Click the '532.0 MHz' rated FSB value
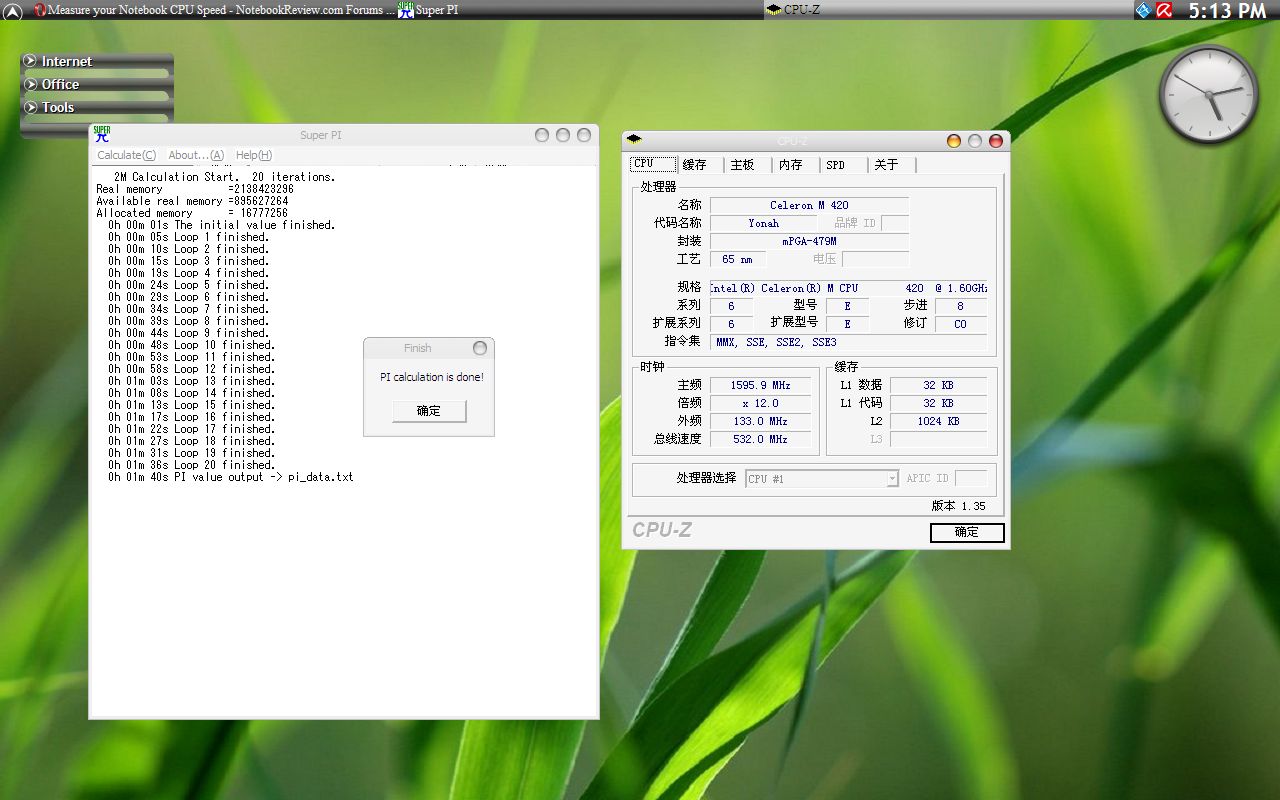Viewport: 1280px width, 800px height. point(760,439)
